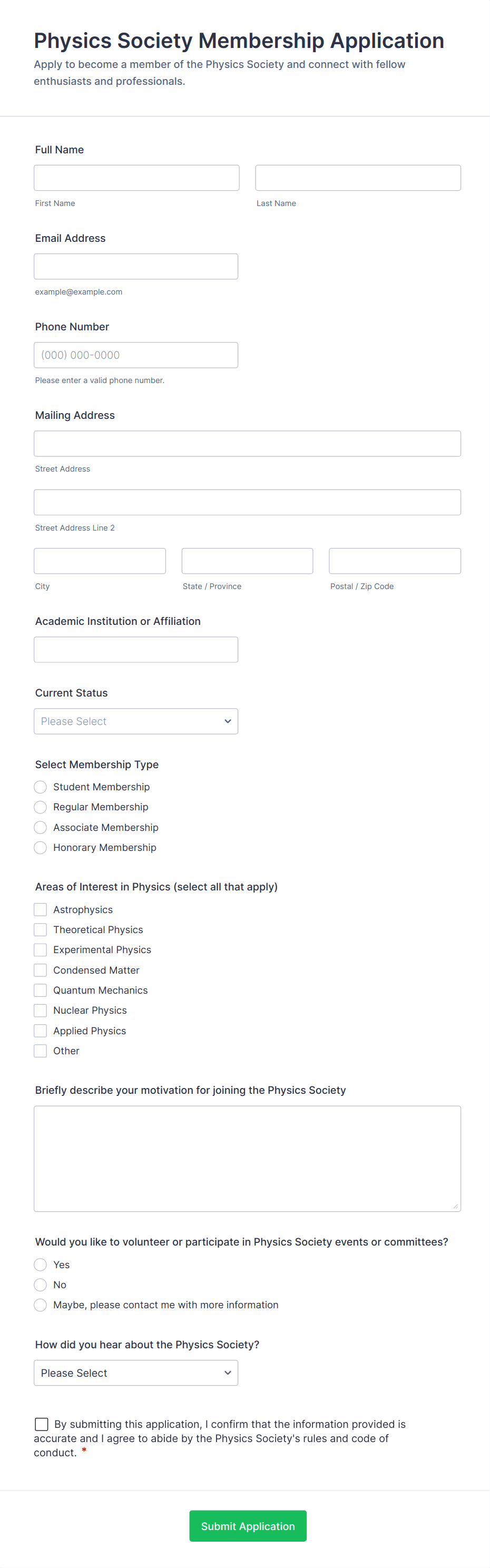
Task: Focus the Street Address Line 2 field
Action: (247, 502)
